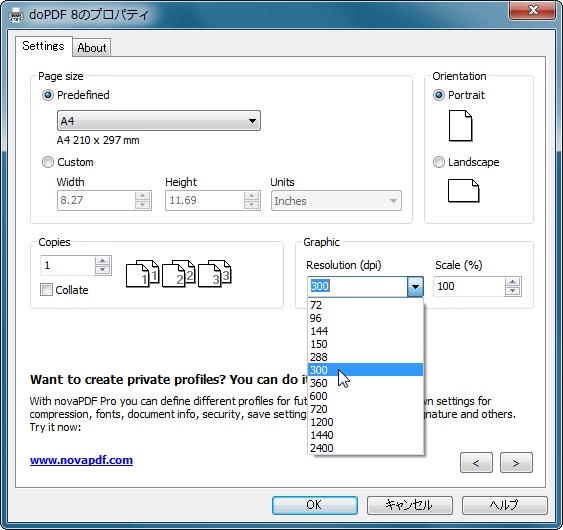Click the OK button
The height and width of the screenshot is (530, 563).
(x=315, y=505)
